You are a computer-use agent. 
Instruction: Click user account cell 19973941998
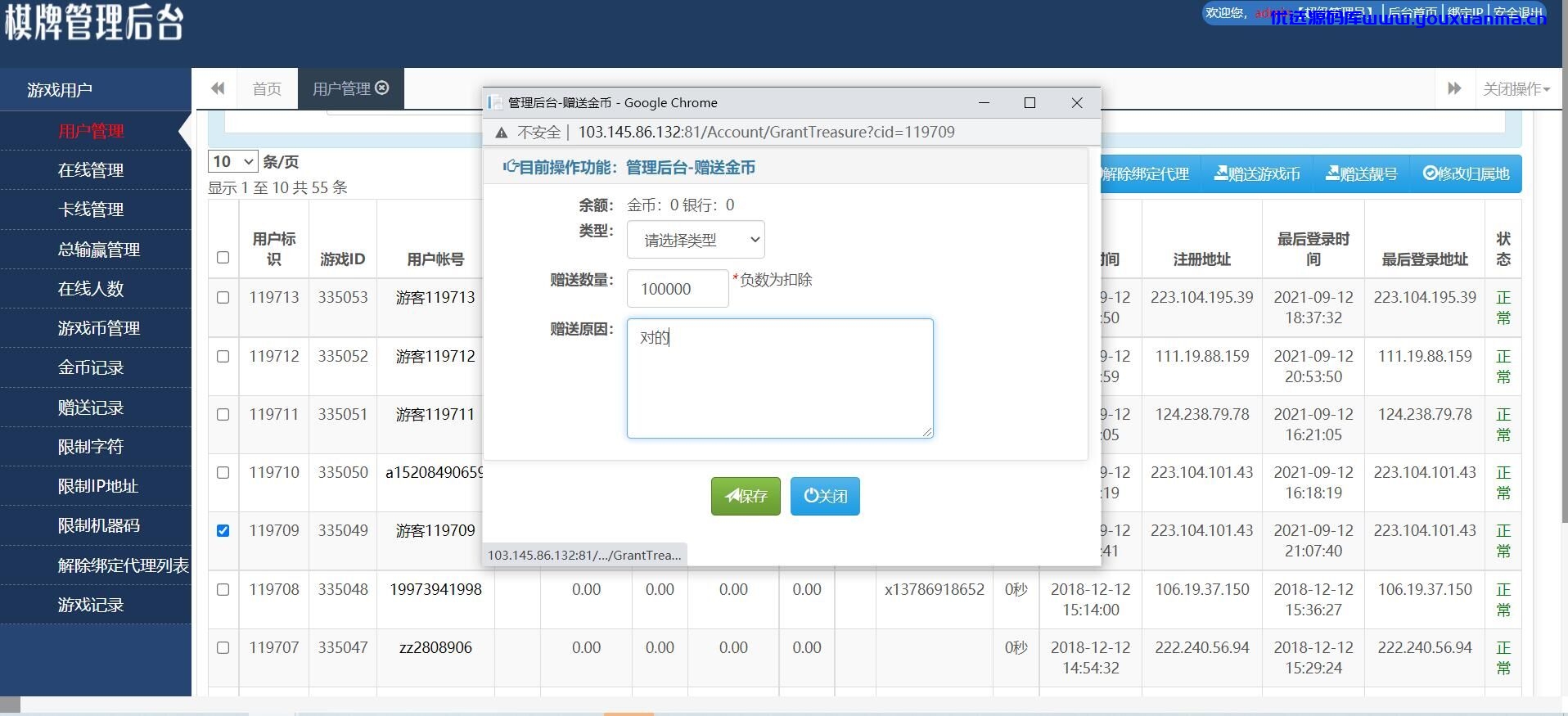pyautogui.click(x=435, y=590)
